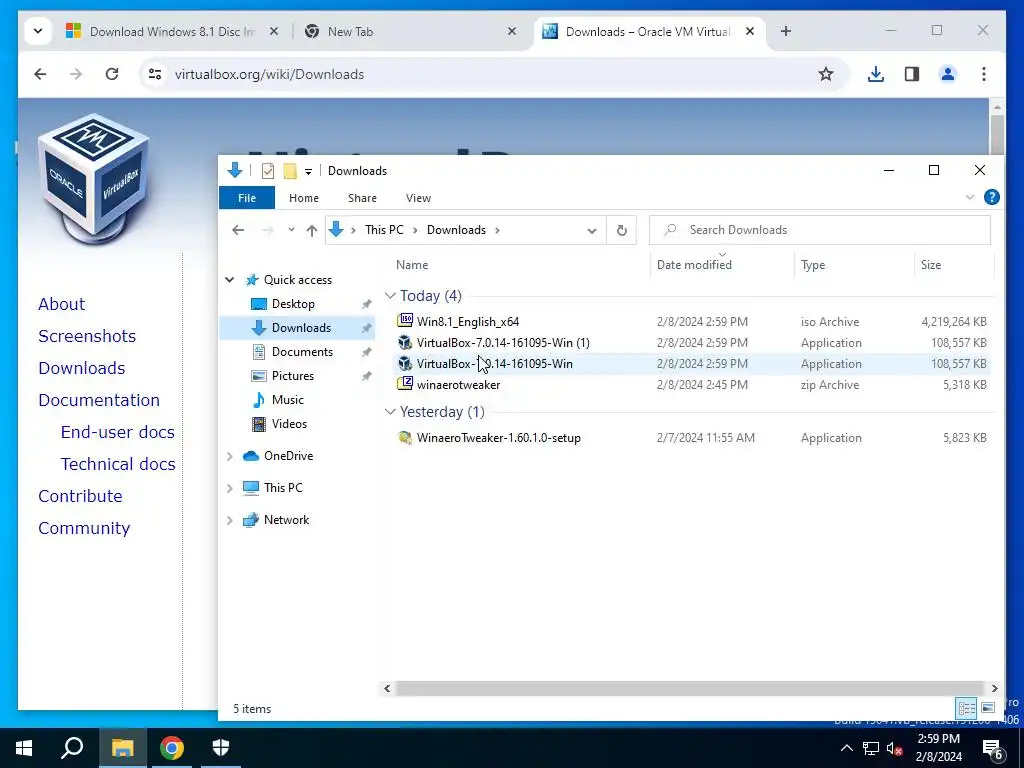Viewport: 1024px width, 768px height.
Task: Click Chrome icon in taskbar
Action: point(172,748)
